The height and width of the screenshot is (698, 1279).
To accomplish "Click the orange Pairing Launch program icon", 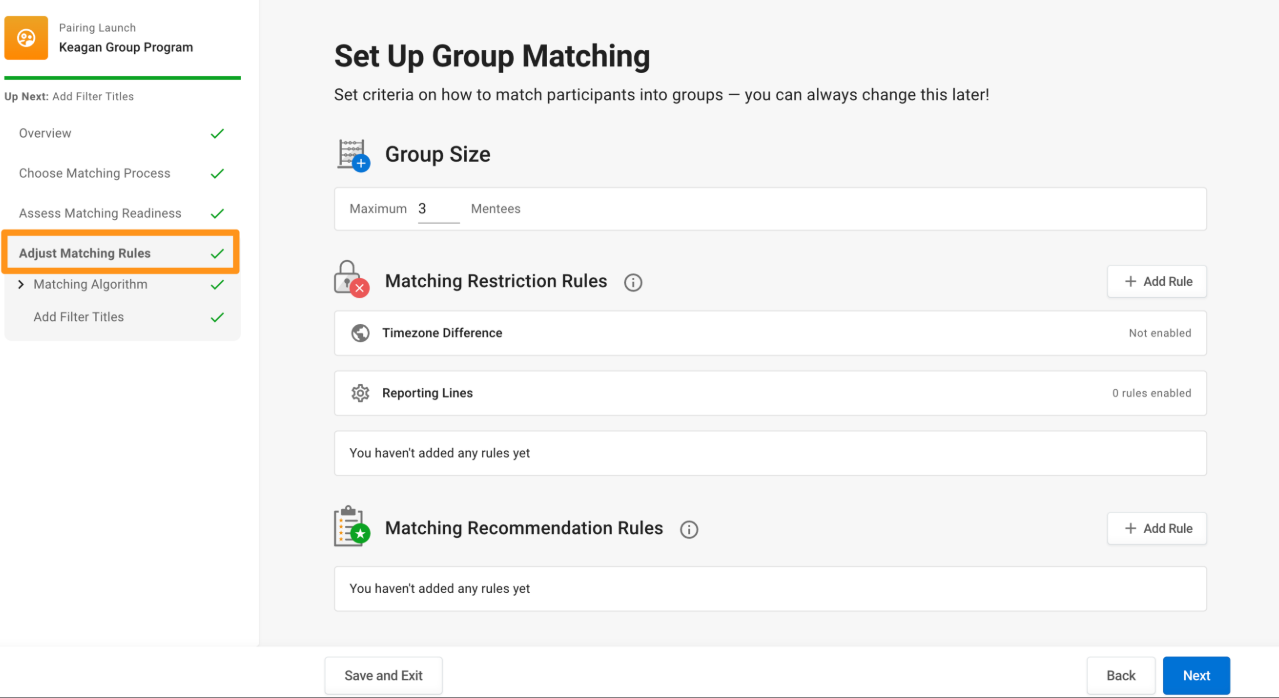I will pyautogui.click(x=27, y=38).
